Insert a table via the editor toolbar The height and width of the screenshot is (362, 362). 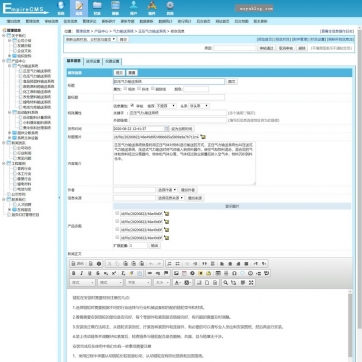tap(218, 273)
